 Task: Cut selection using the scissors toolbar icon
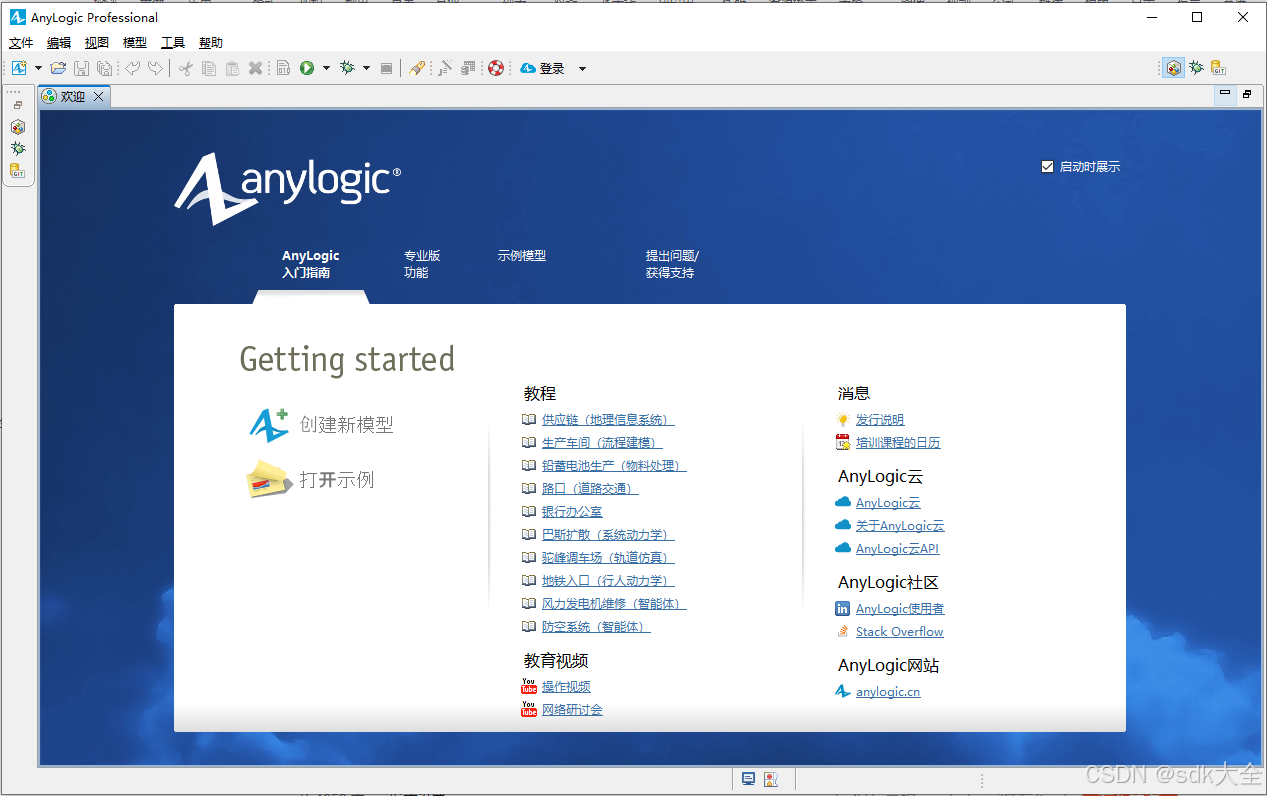click(185, 67)
